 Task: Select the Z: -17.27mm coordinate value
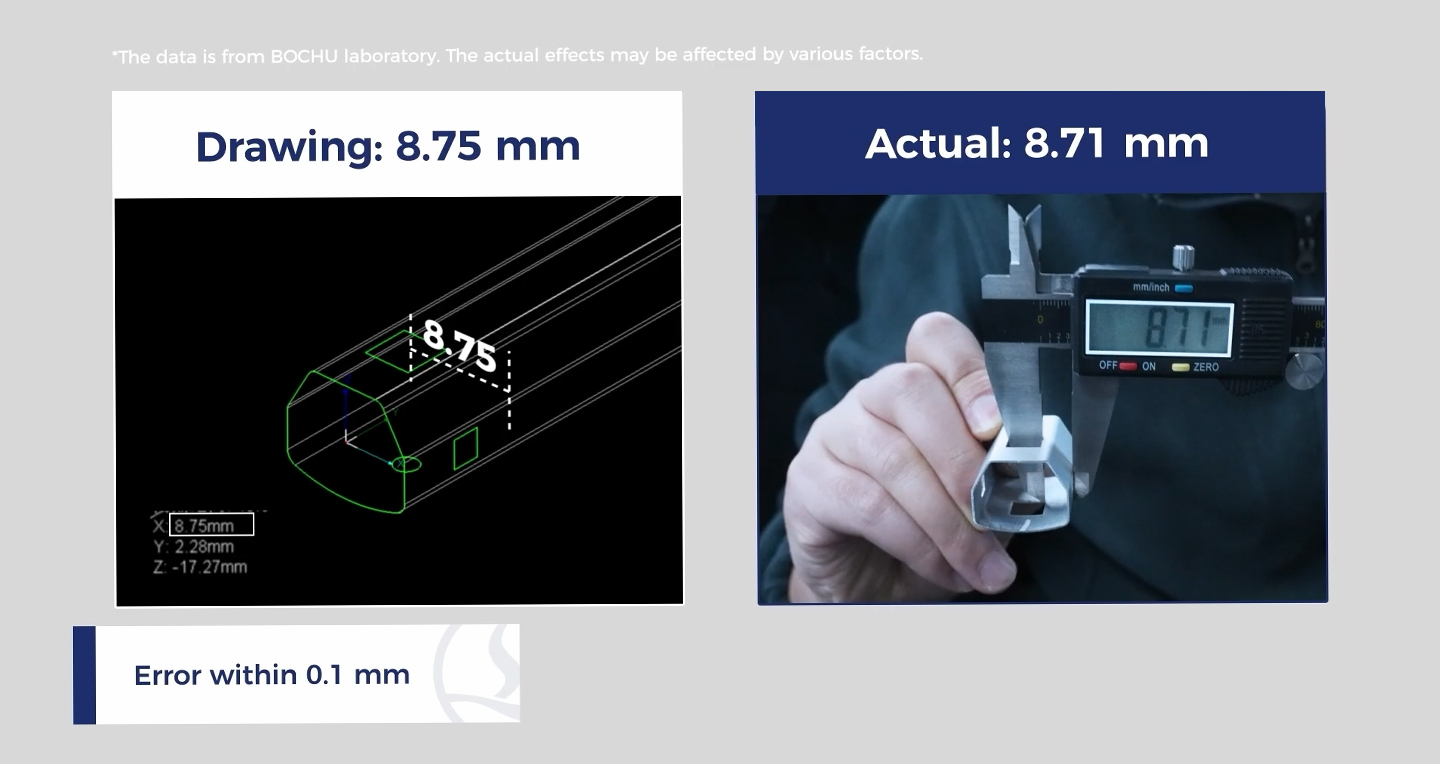[x=200, y=567]
